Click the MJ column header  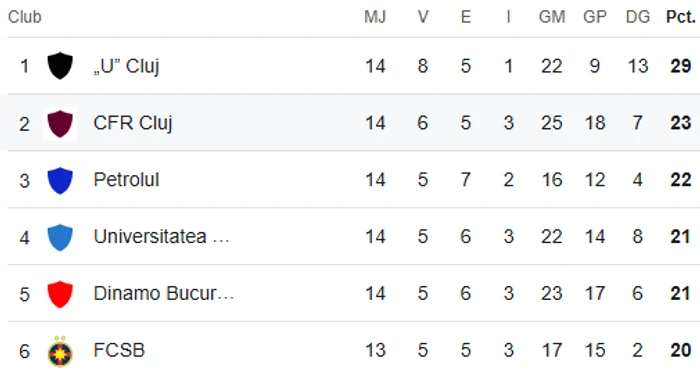375,17
